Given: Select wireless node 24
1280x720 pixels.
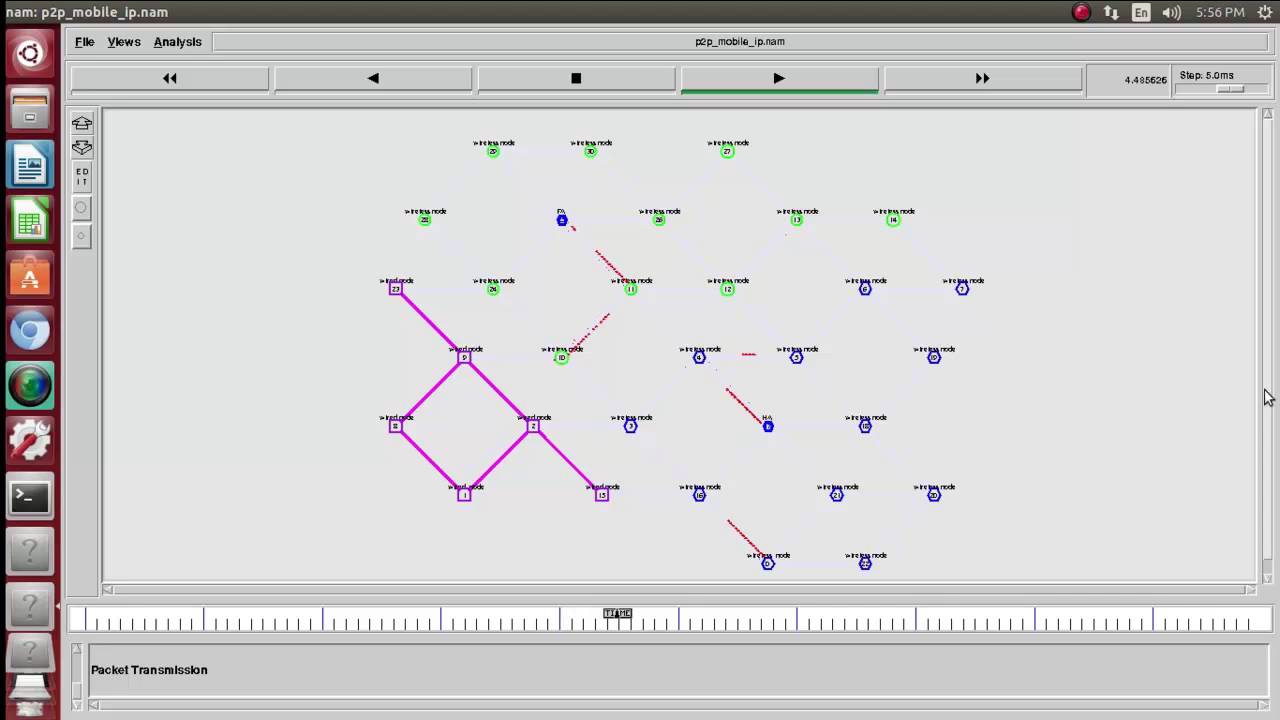Looking at the screenshot, I should (x=493, y=289).
